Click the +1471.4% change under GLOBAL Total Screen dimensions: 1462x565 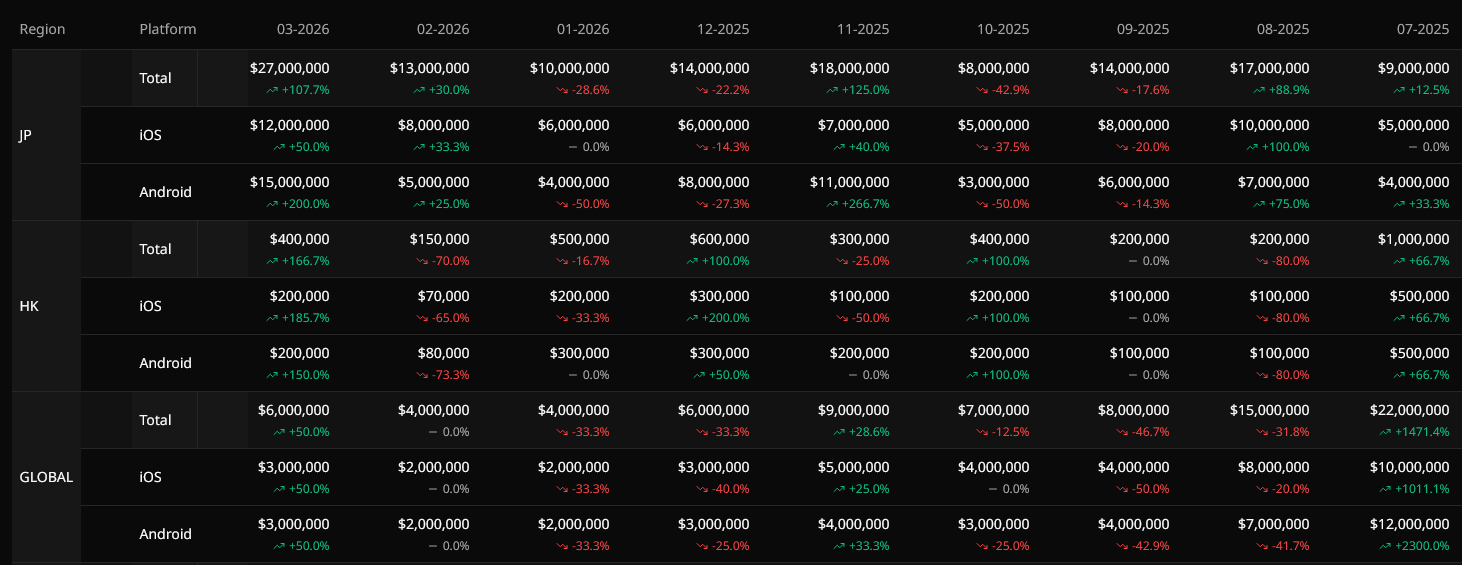[x=1415, y=432]
